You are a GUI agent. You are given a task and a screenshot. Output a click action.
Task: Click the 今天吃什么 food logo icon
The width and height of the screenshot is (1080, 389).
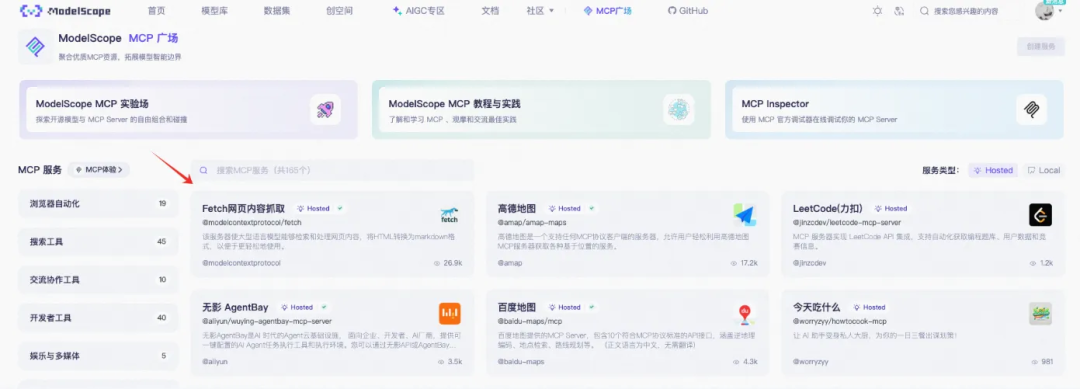tap(1040, 314)
